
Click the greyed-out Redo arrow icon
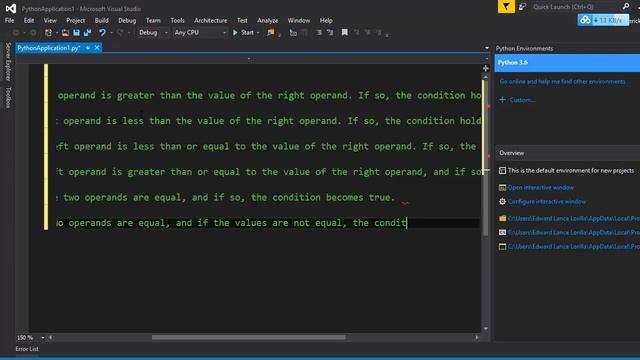[x=120, y=33]
